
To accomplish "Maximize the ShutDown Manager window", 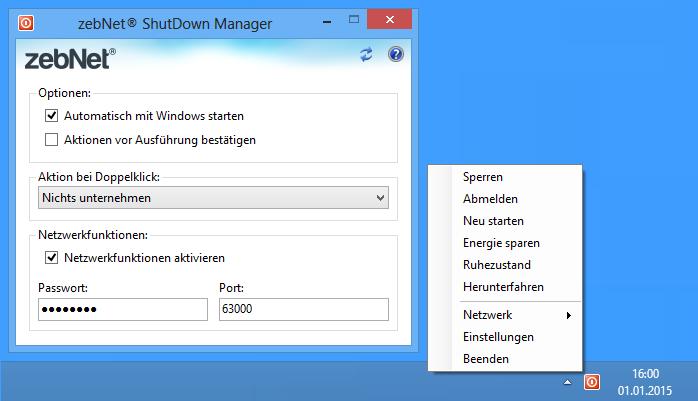I will coord(354,20).
